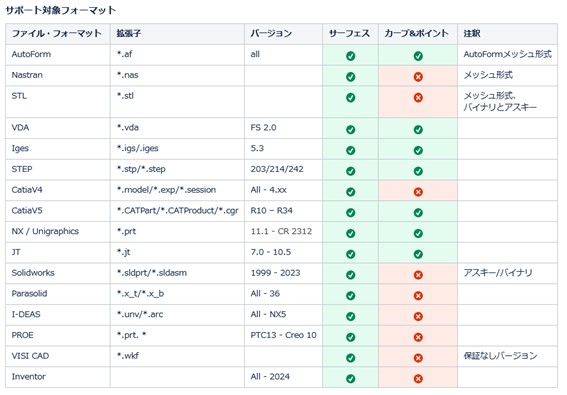Click the VISI CAD curve & point cross icon
The height and width of the screenshot is (395, 567).
tap(418, 358)
